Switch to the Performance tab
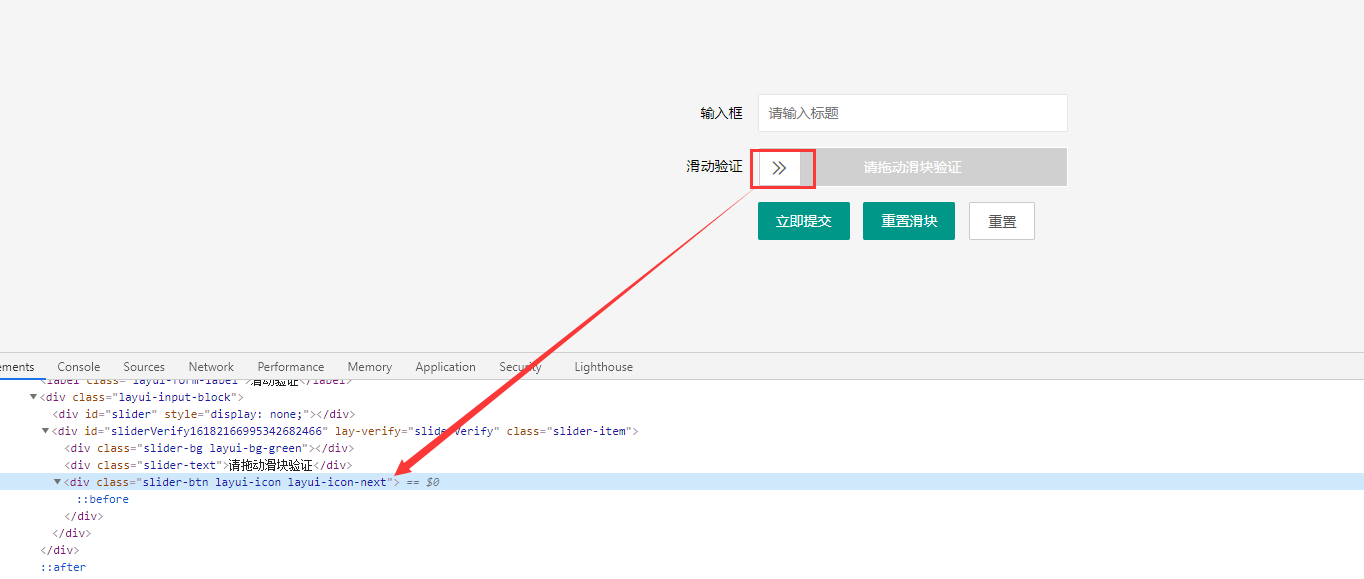1364x579 pixels. (x=291, y=367)
